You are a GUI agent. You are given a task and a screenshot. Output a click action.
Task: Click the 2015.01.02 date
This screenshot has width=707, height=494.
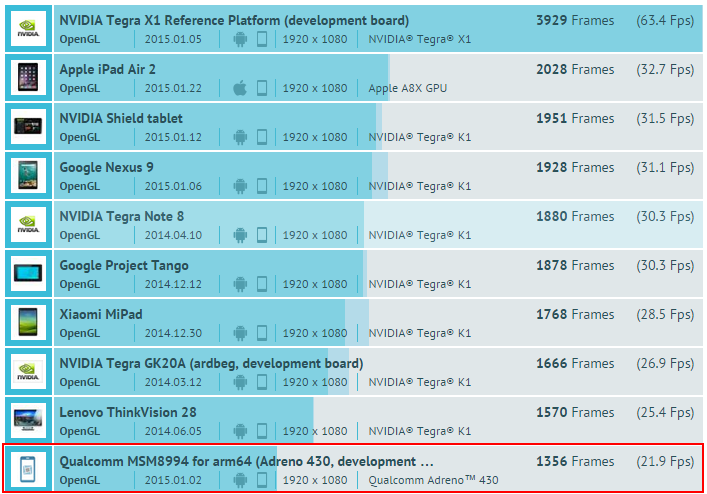pyautogui.click(x=173, y=481)
